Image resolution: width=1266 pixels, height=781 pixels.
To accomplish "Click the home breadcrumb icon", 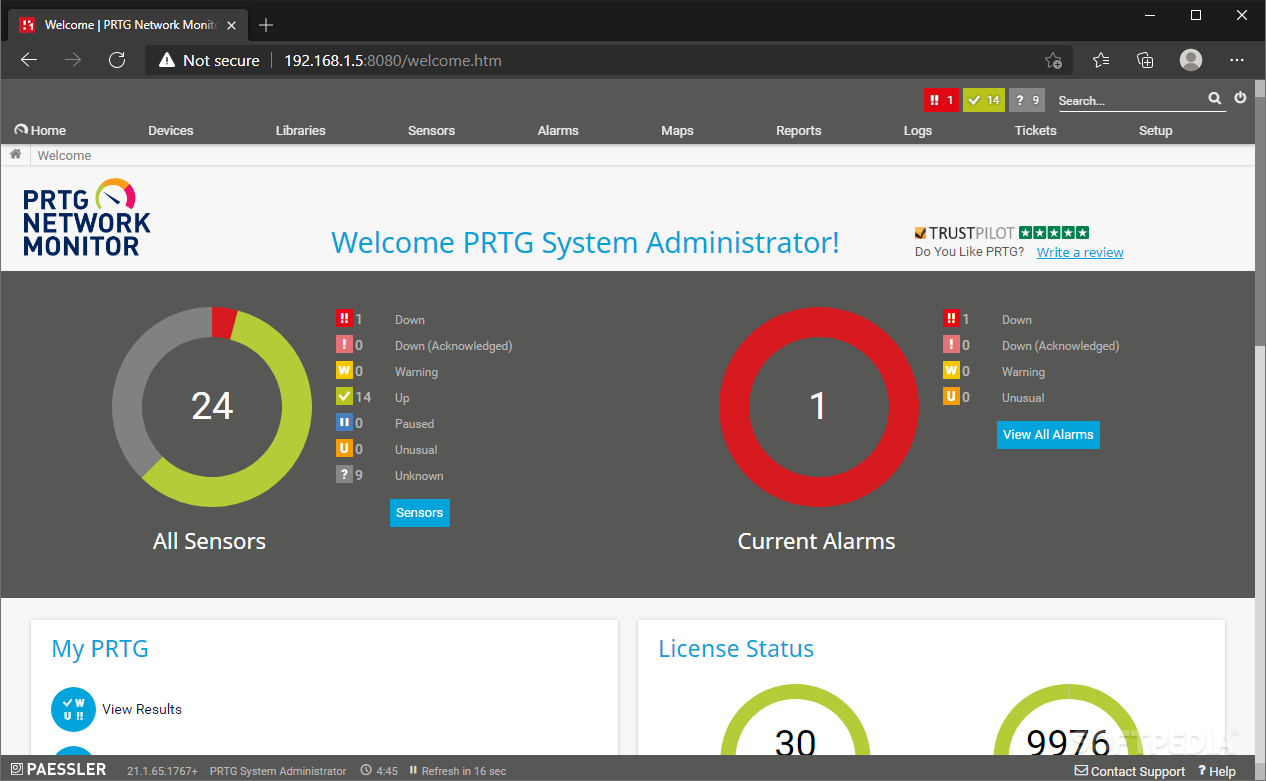I will (16, 155).
